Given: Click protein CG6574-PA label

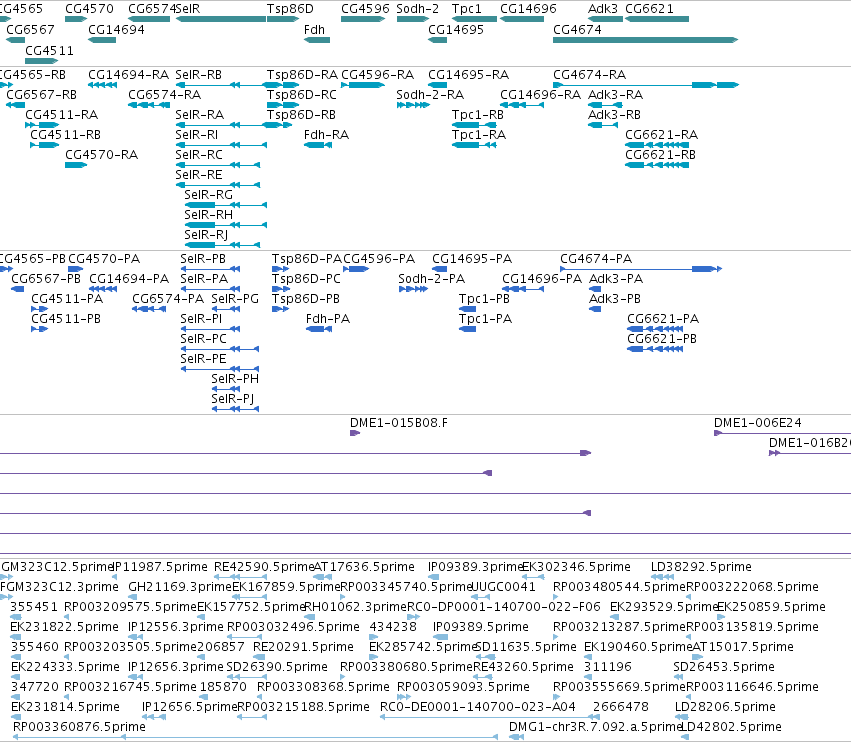Looking at the screenshot, I should pos(168,299).
